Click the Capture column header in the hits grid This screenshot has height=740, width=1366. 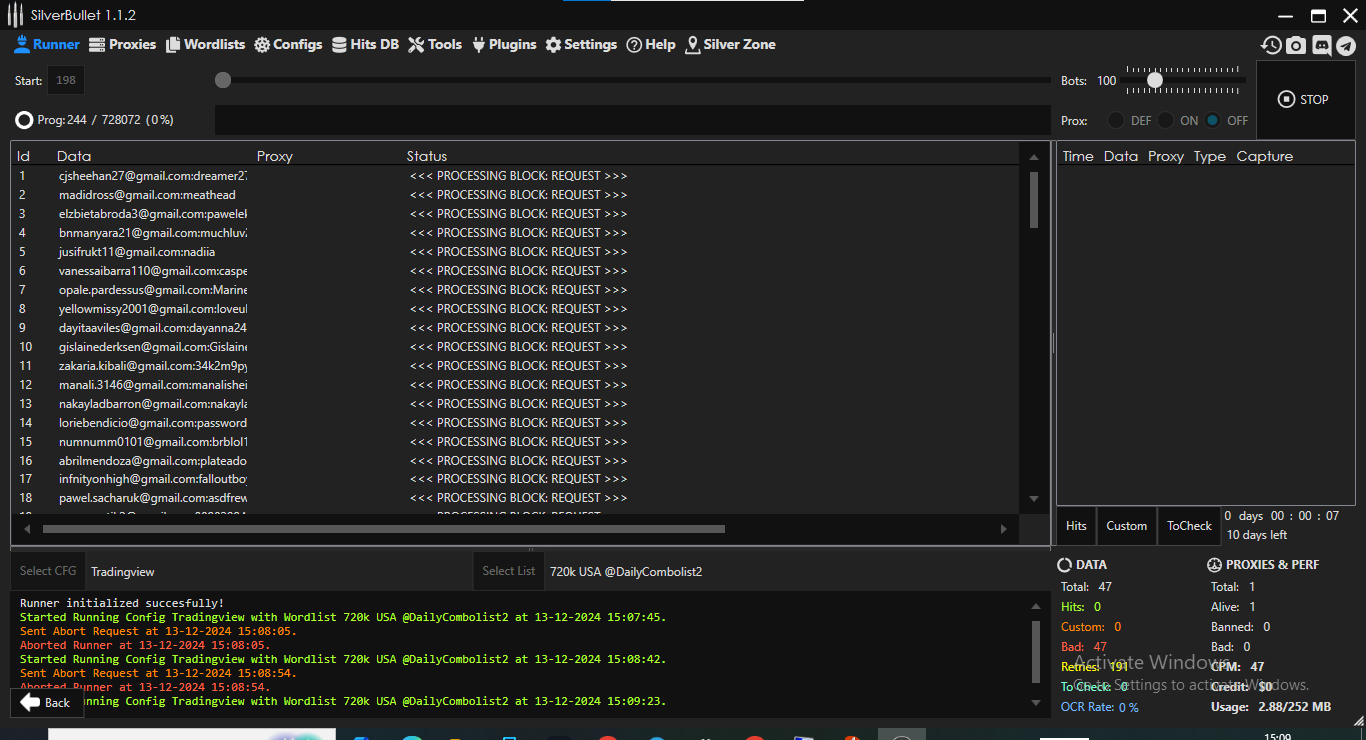tap(1265, 156)
